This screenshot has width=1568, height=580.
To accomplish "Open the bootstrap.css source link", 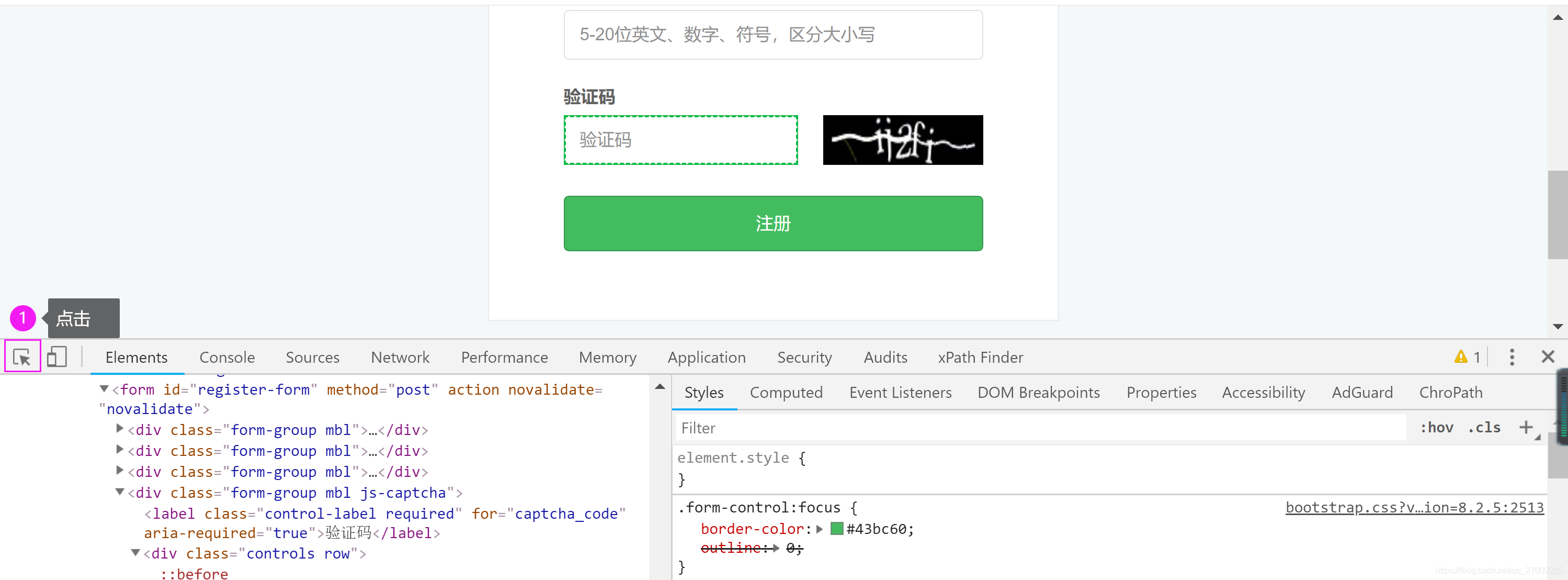I will click(1414, 508).
